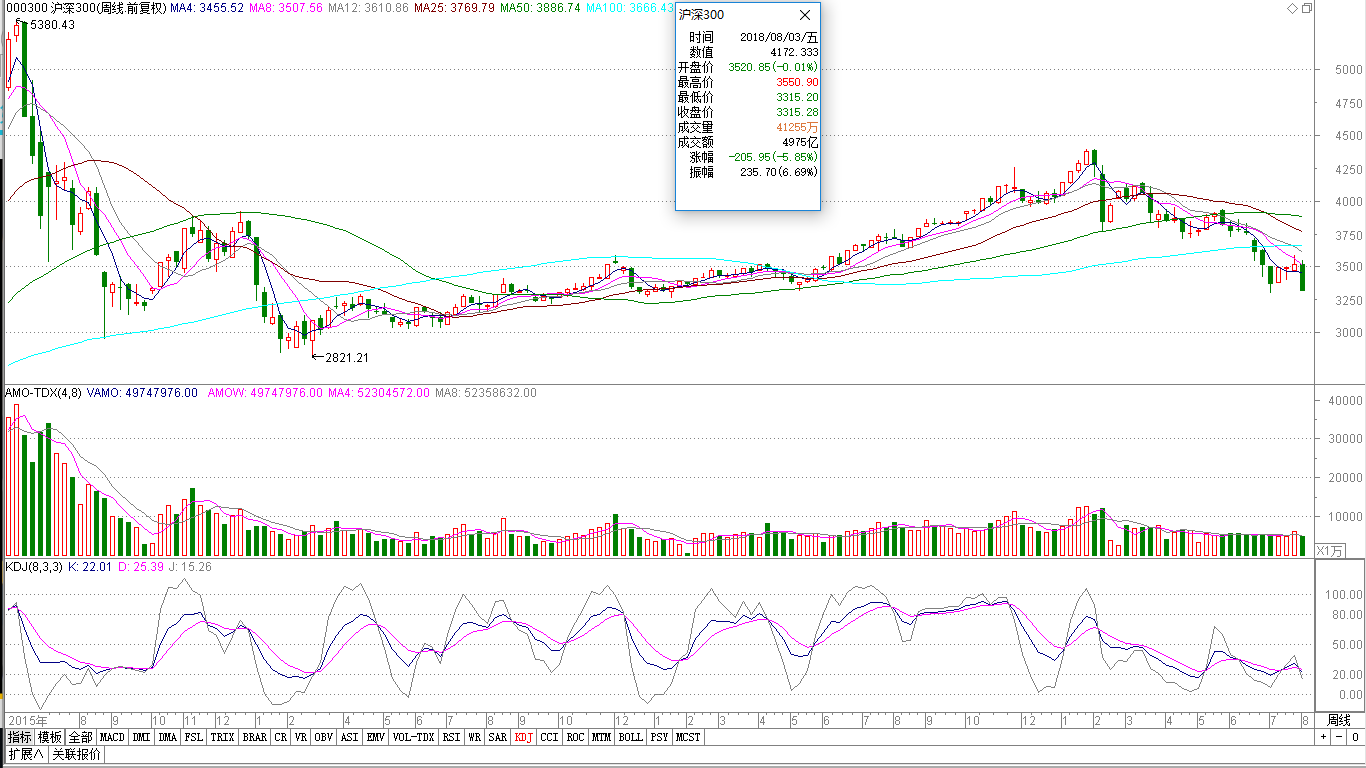This screenshot has height=768, width=1366.
Task: Switch indicator to WR
Action: click(475, 738)
